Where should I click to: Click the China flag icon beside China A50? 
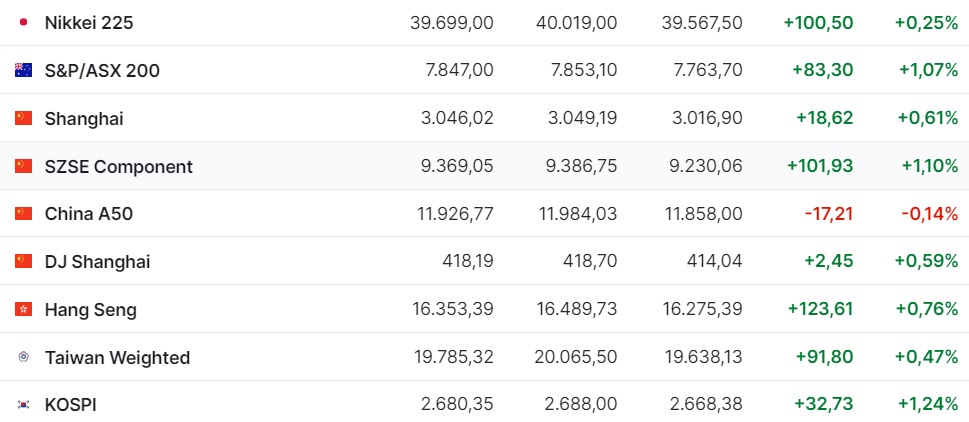[x=23, y=214]
